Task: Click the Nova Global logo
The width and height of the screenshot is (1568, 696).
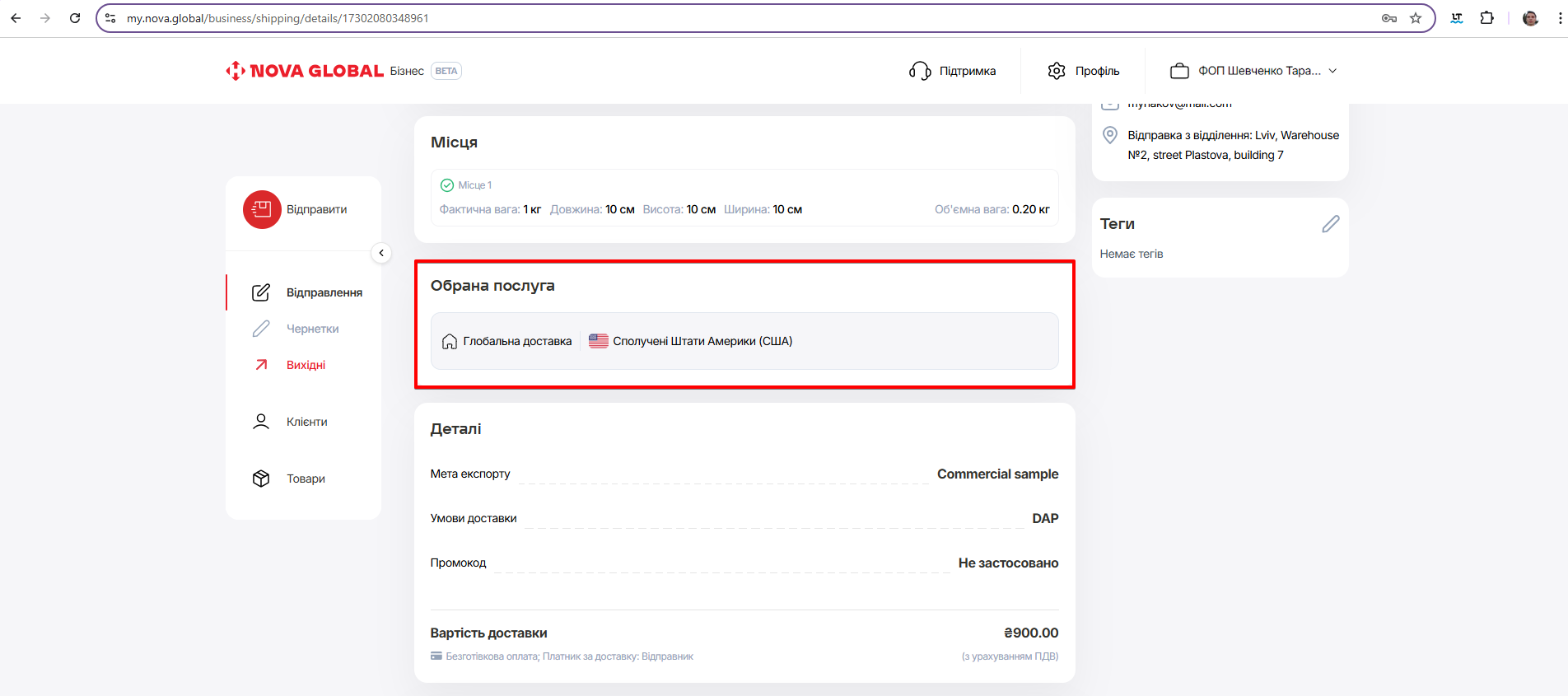Action: coord(305,71)
